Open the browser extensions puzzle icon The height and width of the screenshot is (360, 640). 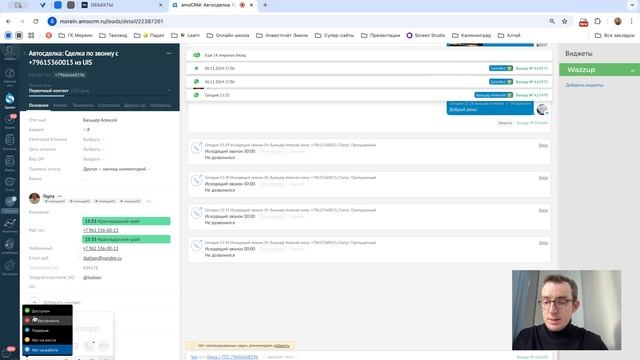(x=598, y=21)
